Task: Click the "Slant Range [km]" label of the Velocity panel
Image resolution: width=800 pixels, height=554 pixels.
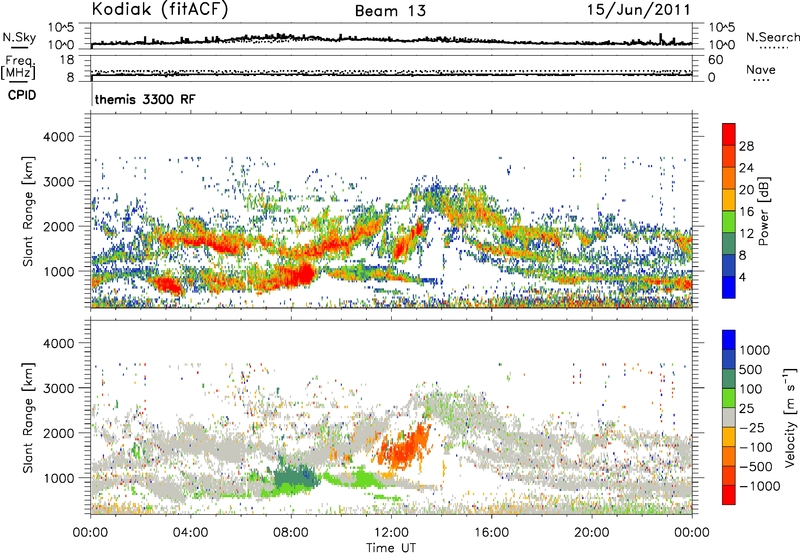Action: tap(28, 417)
